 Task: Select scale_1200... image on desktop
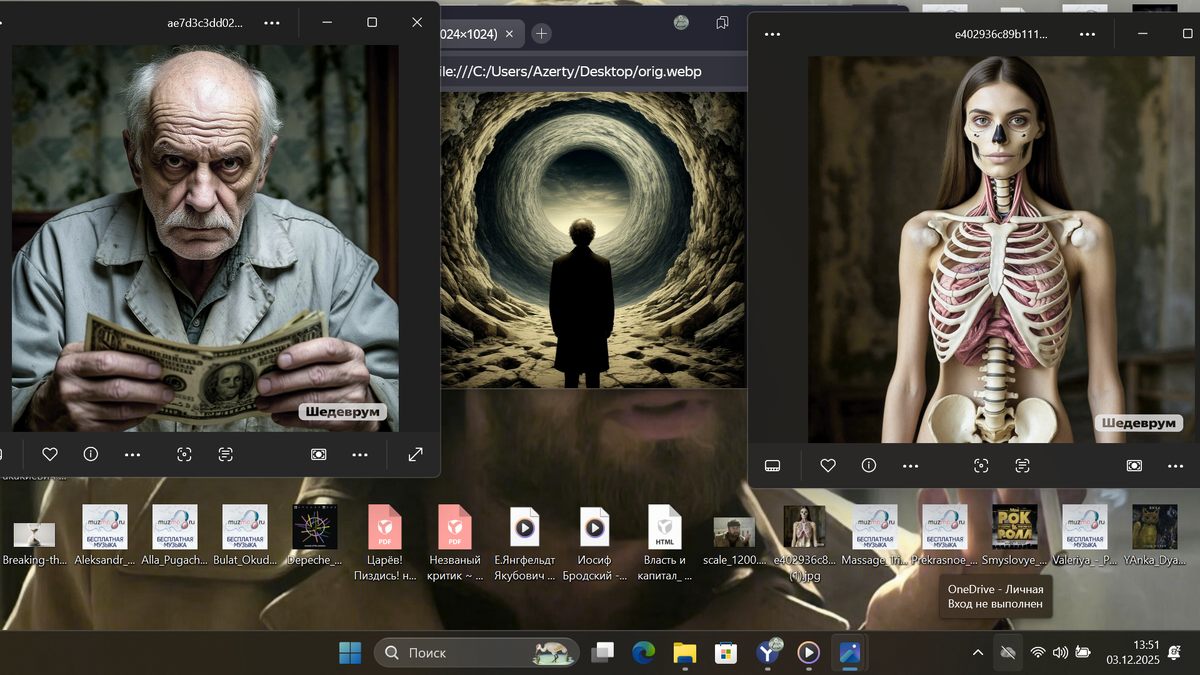[x=735, y=541]
